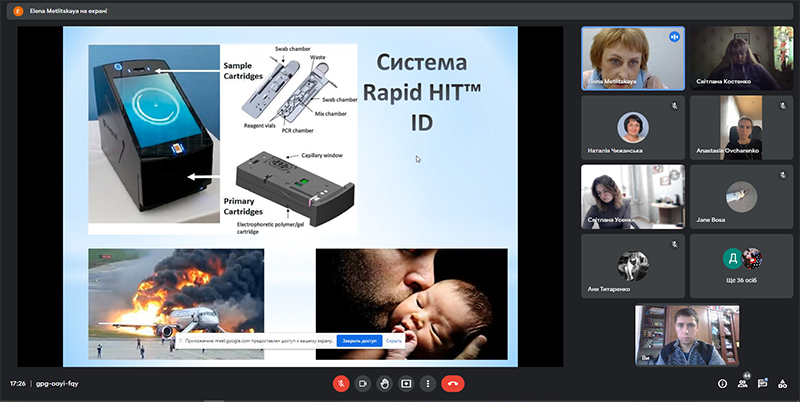Click the meeting code 'gpg-ooyi-fqy'
800x402 pixels.
pyautogui.click(x=57, y=384)
